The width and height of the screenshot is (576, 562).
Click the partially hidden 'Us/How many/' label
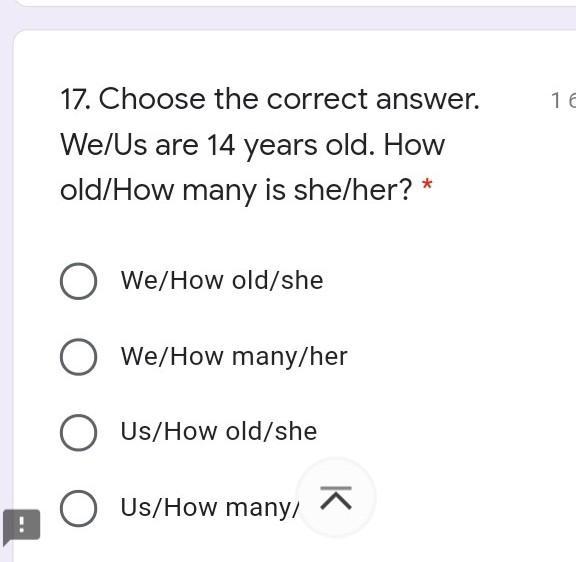click(x=210, y=508)
